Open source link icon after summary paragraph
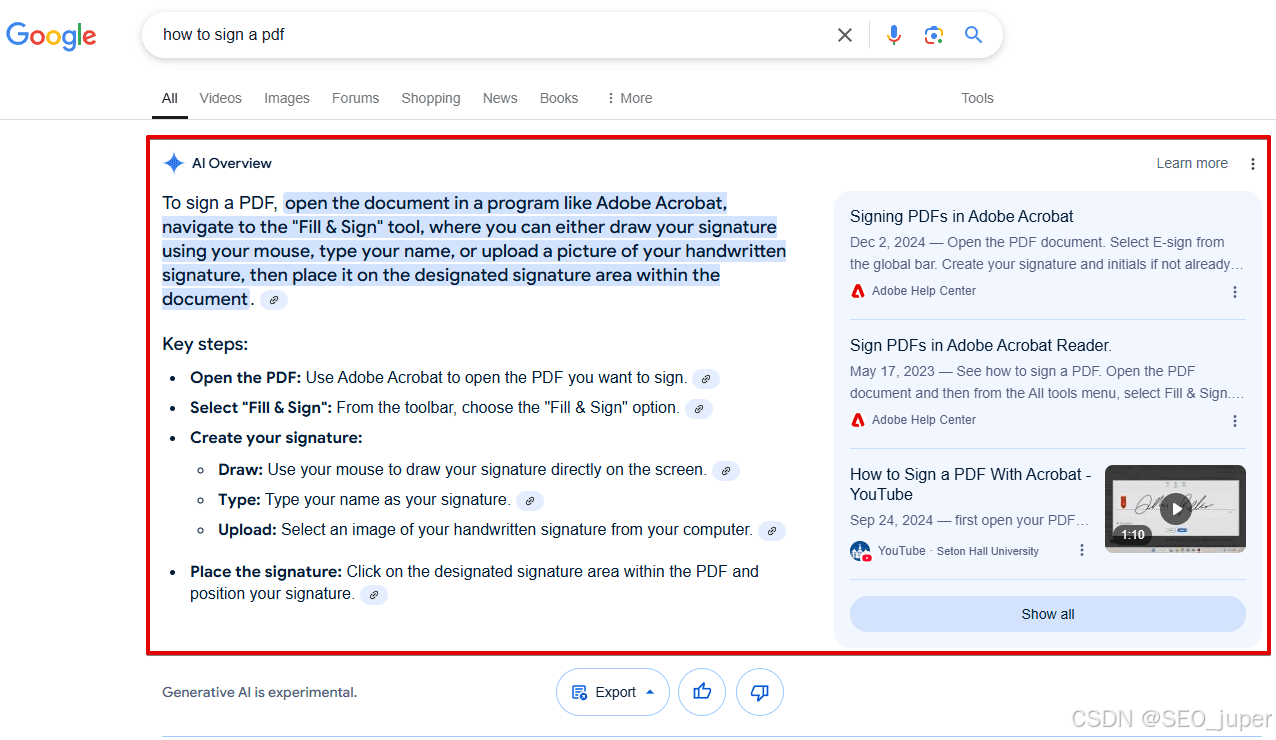1276x740 pixels. point(274,300)
